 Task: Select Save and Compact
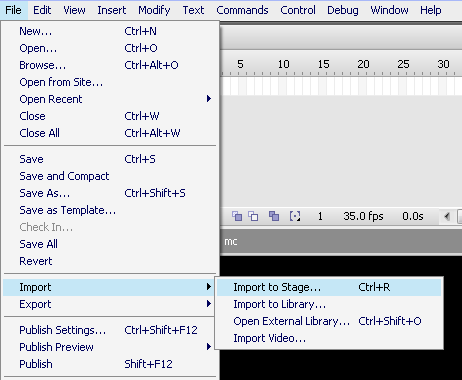tap(110, 176)
